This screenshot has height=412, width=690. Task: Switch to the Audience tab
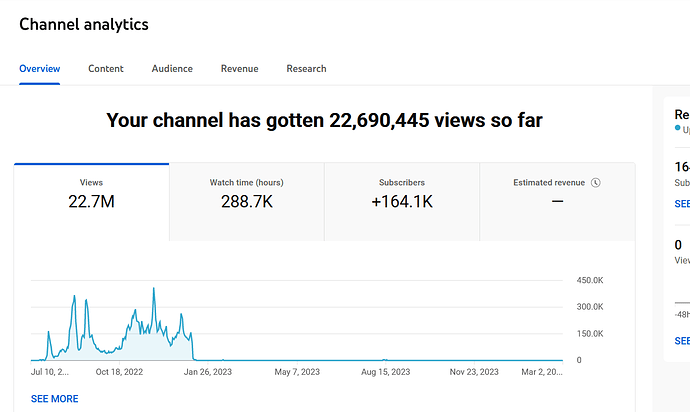tap(172, 69)
